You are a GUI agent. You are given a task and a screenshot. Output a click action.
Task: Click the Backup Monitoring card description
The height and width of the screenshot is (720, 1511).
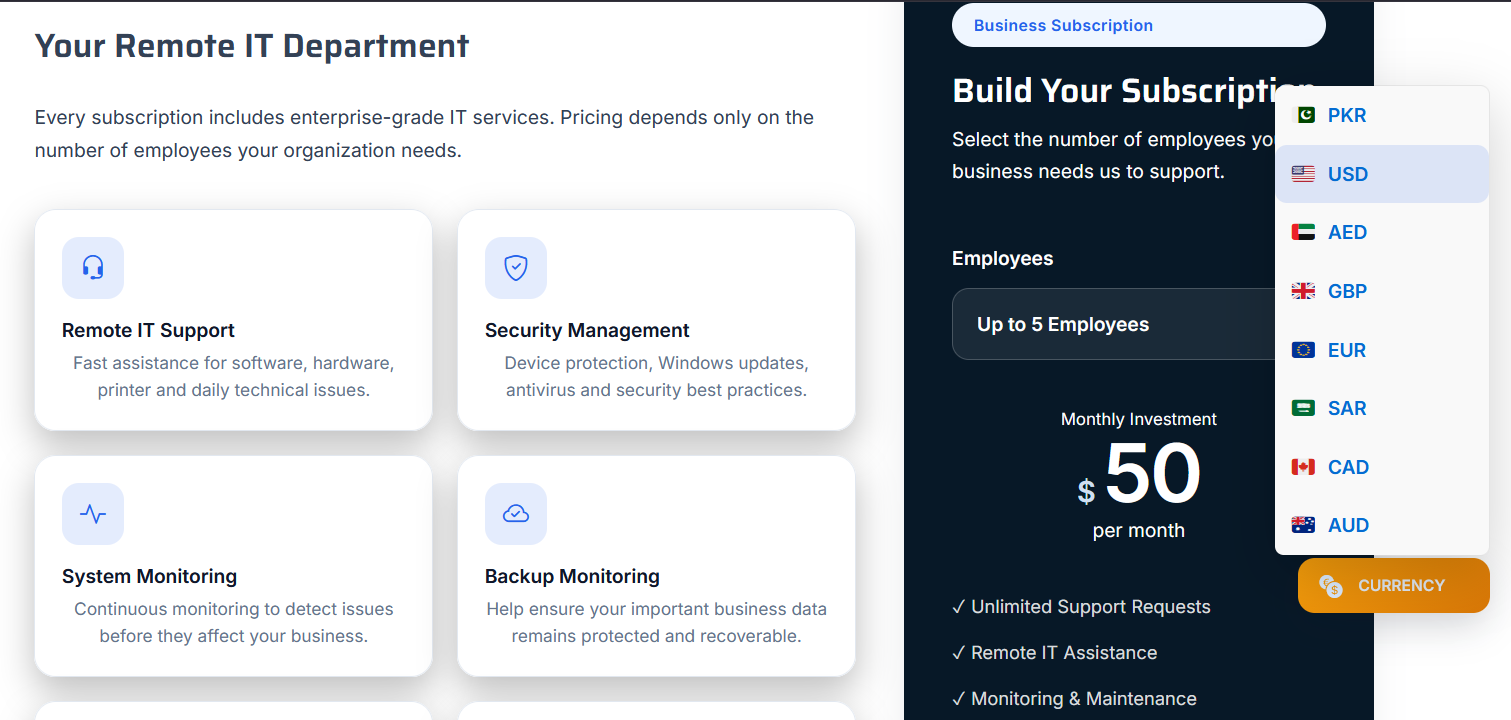tap(656, 622)
